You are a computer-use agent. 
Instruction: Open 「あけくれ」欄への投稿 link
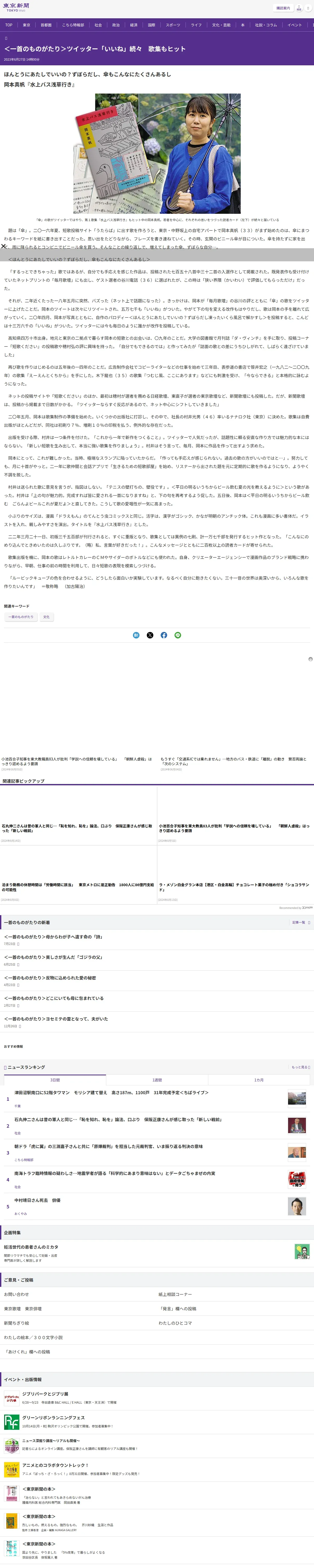pyautogui.click(x=27, y=1352)
